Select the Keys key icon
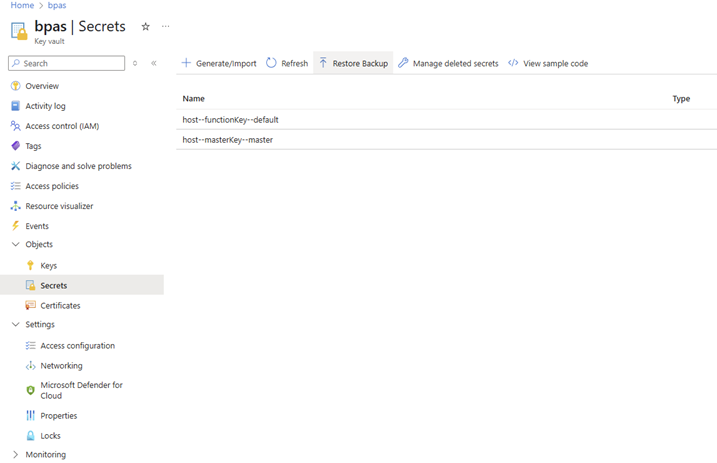The height and width of the screenshot is (463, 717). click(30, 266)
